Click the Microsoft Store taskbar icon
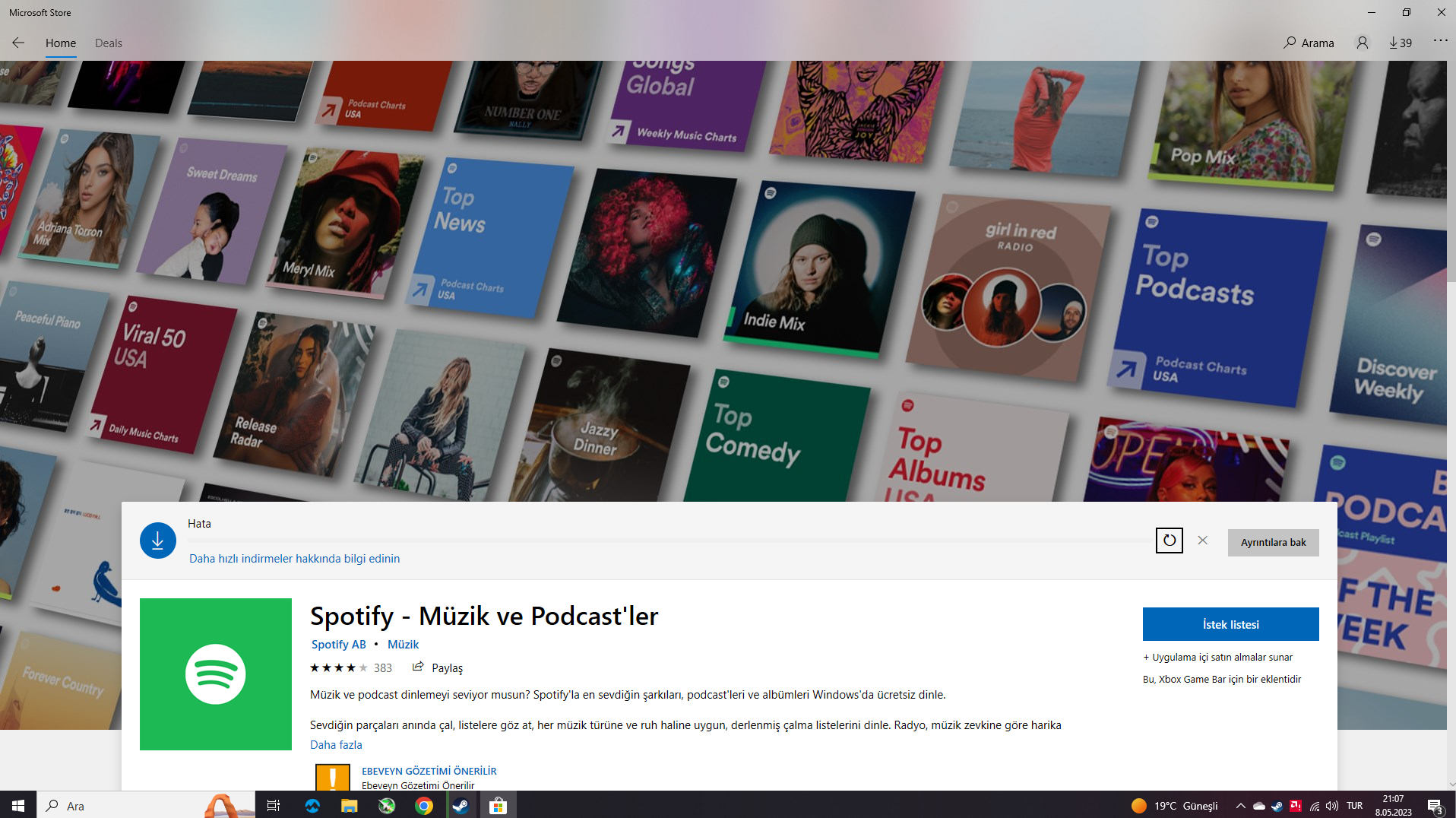1456x818 pixels. [498, 805]
